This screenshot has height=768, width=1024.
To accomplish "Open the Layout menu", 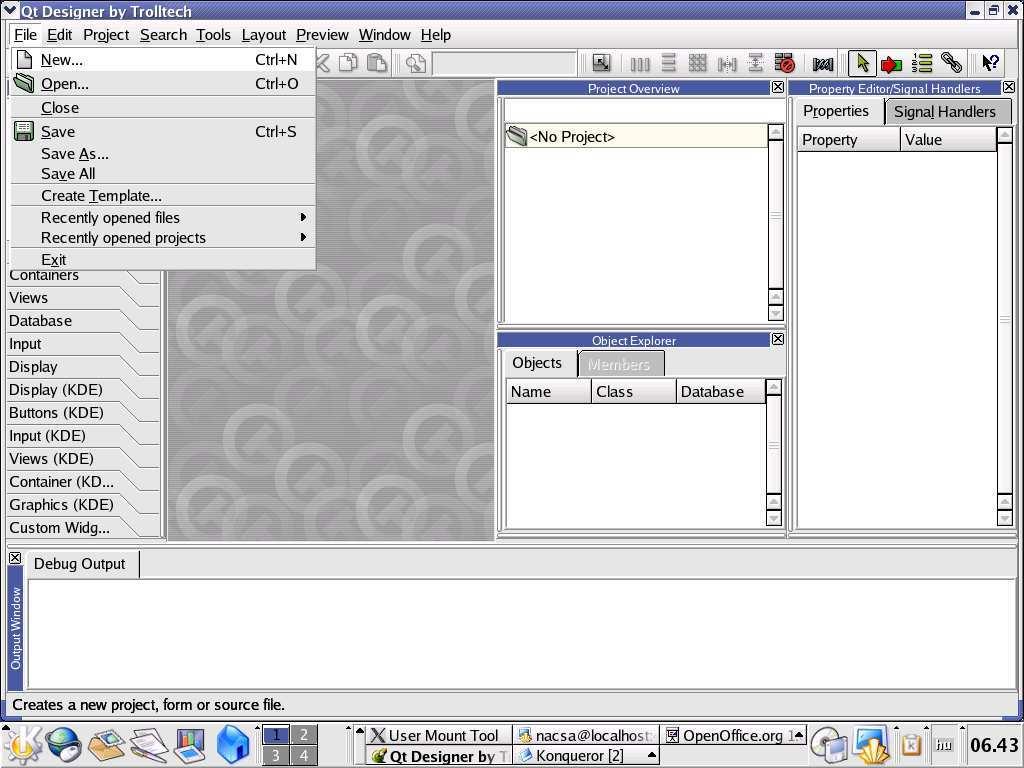I will (263, 35).
